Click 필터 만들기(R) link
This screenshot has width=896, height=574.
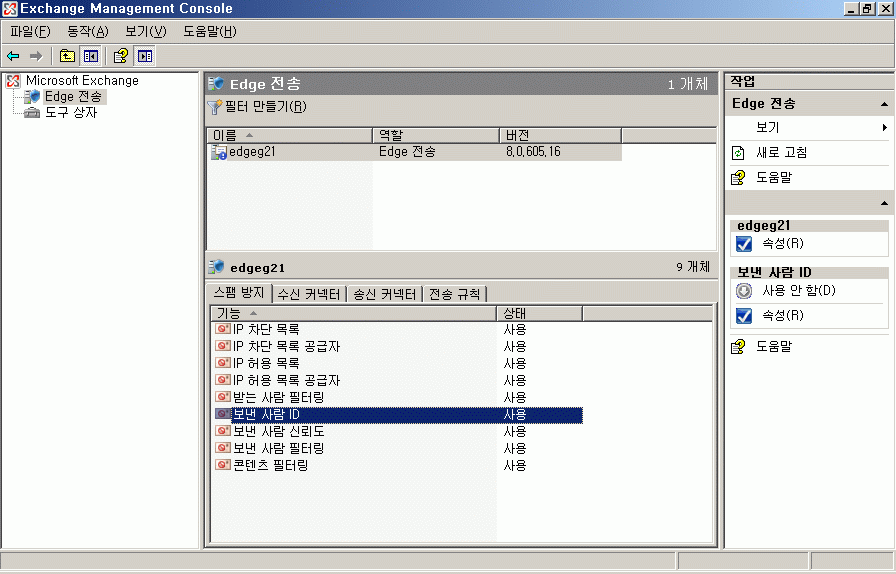(266, 107)
